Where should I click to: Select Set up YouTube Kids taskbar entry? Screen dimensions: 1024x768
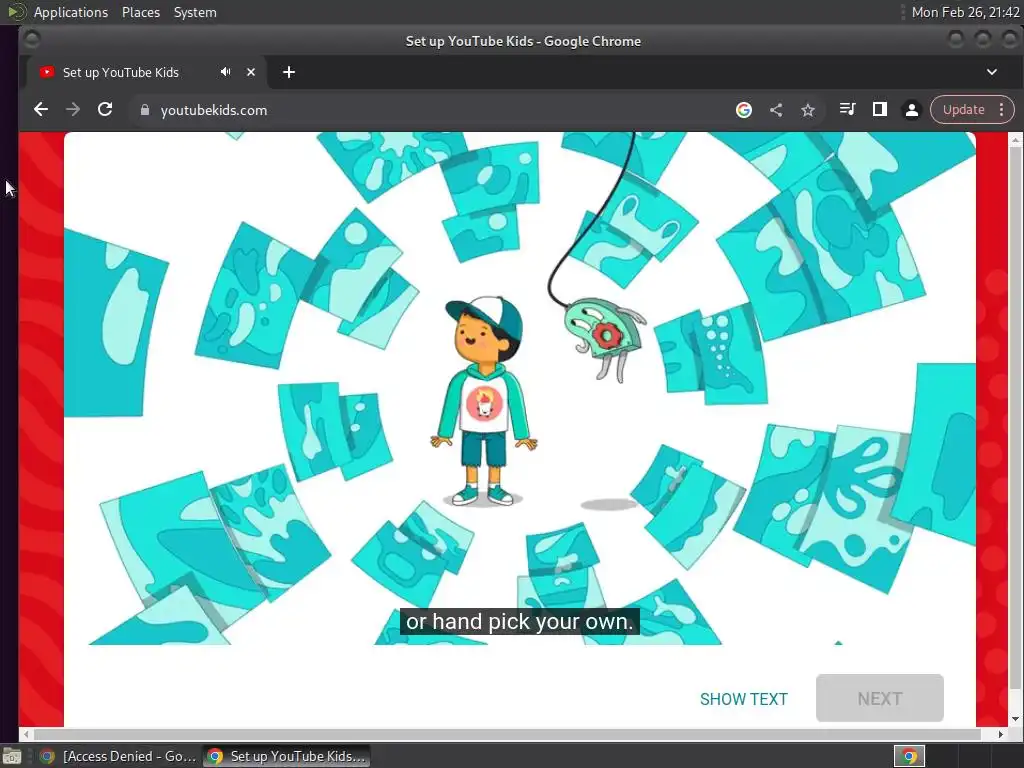(x=286, y=756)
